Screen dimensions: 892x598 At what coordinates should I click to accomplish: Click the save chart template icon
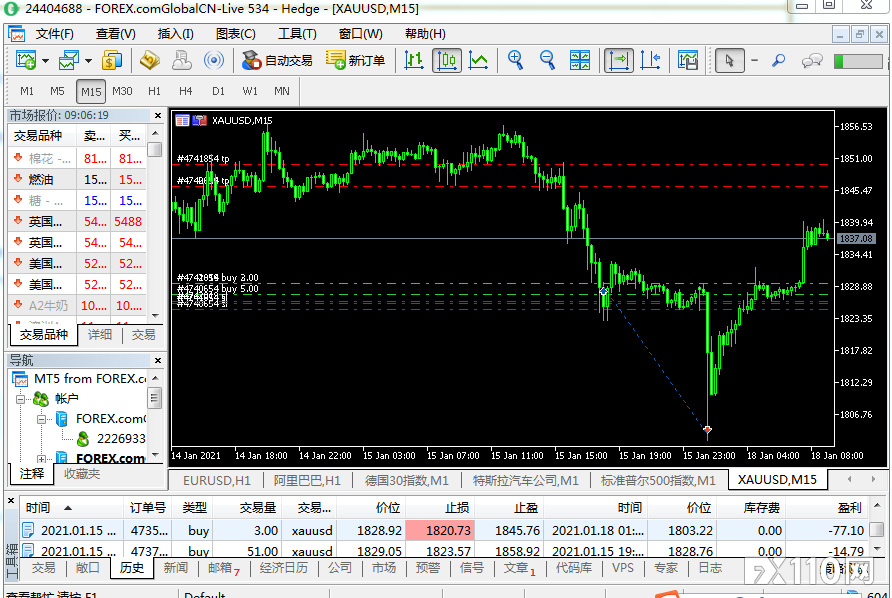click(x=688, y=60)
